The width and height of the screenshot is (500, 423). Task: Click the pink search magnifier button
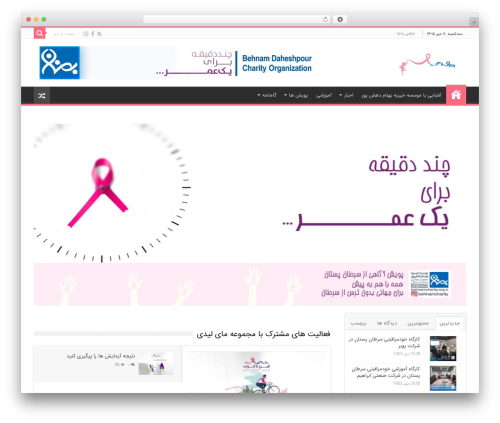pyautogui.click(x=40, y=33)
